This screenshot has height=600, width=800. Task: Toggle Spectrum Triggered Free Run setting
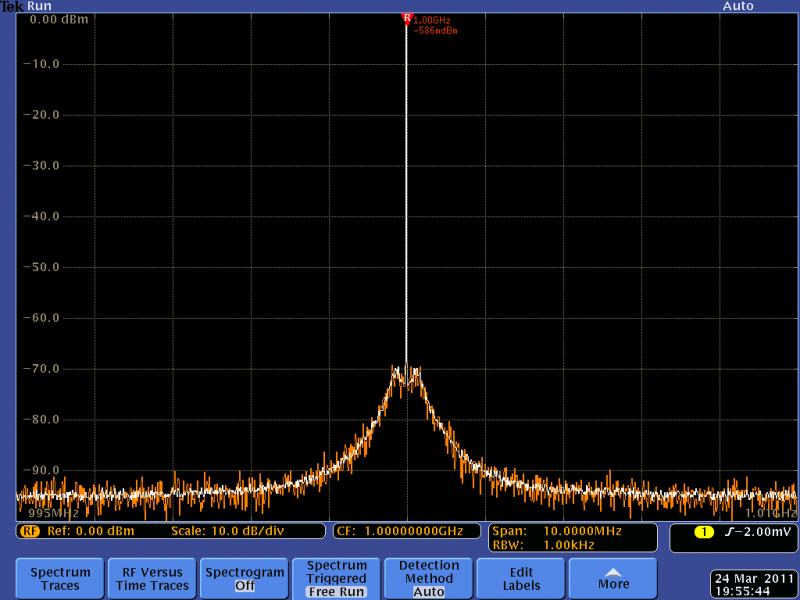point(336,579)
